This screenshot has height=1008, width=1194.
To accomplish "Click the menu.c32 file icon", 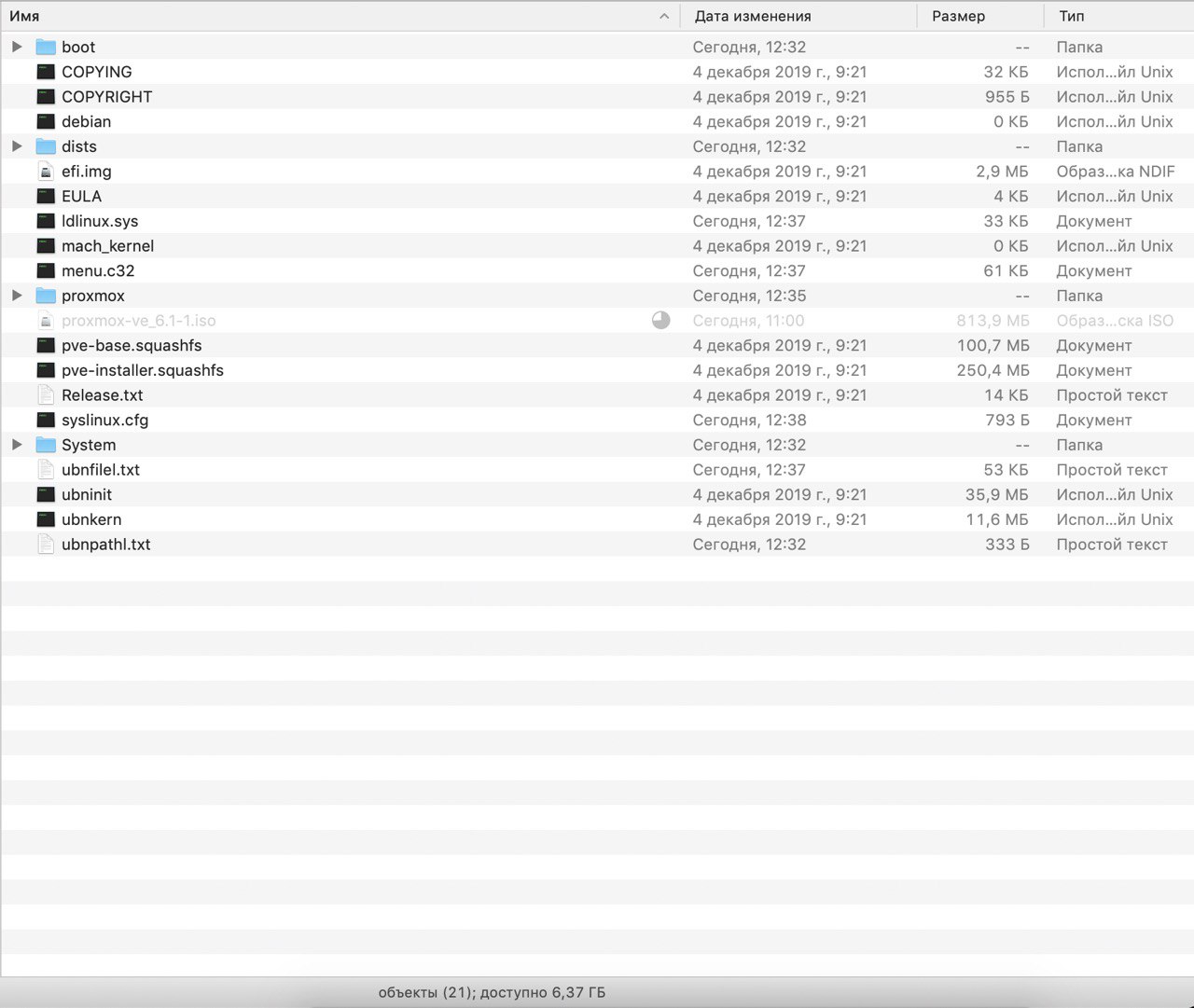I will pos(46,270).
